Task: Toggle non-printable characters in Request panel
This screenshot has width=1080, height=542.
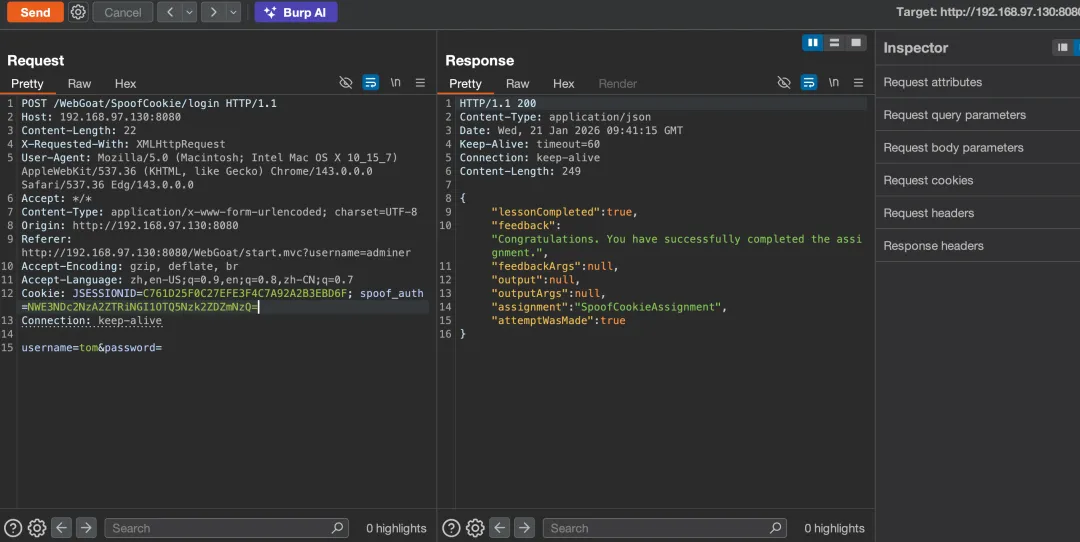Action: point(346,83)
